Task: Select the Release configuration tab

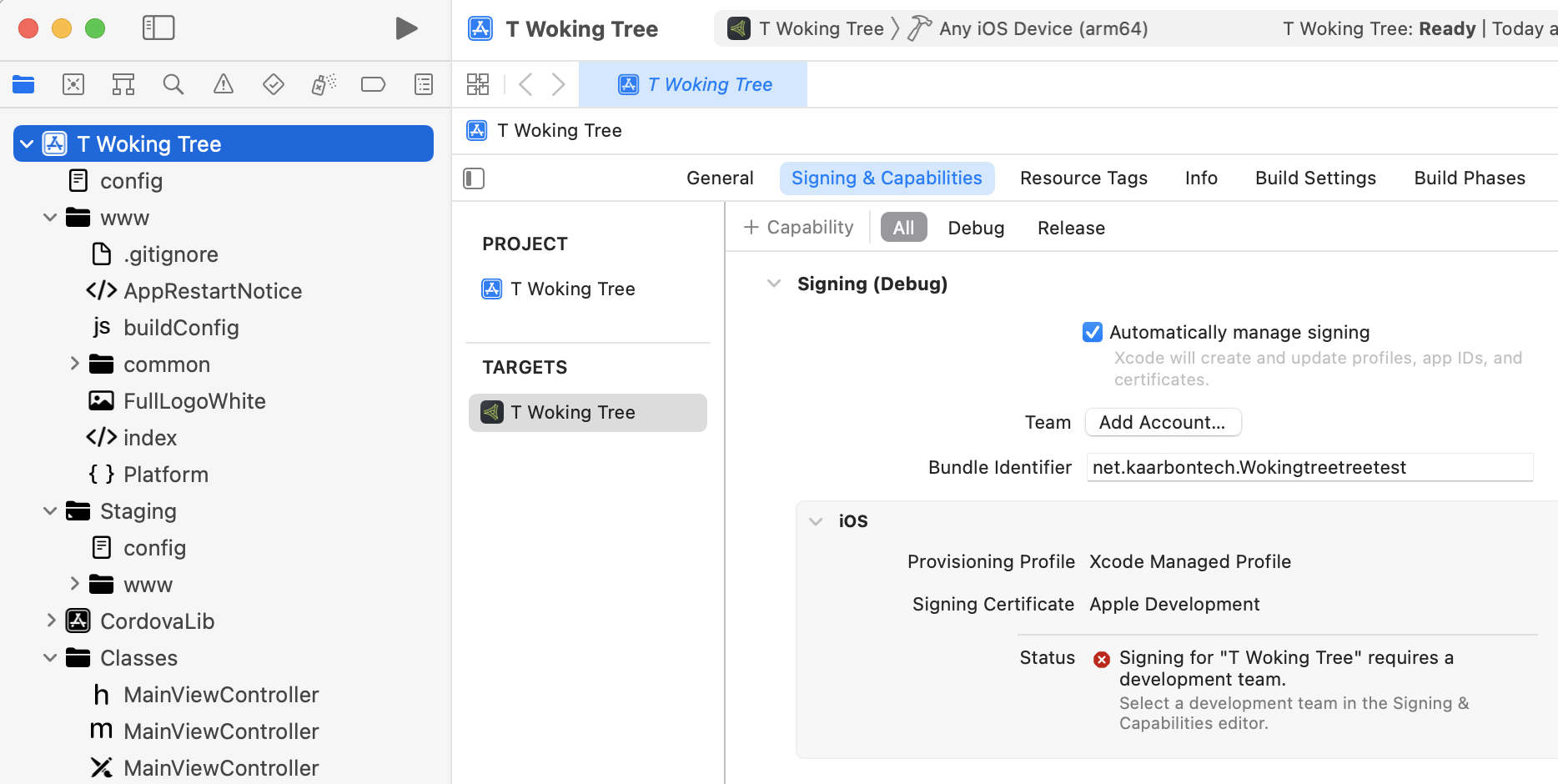Action: pyautogui.click(x=1071, y=227)
